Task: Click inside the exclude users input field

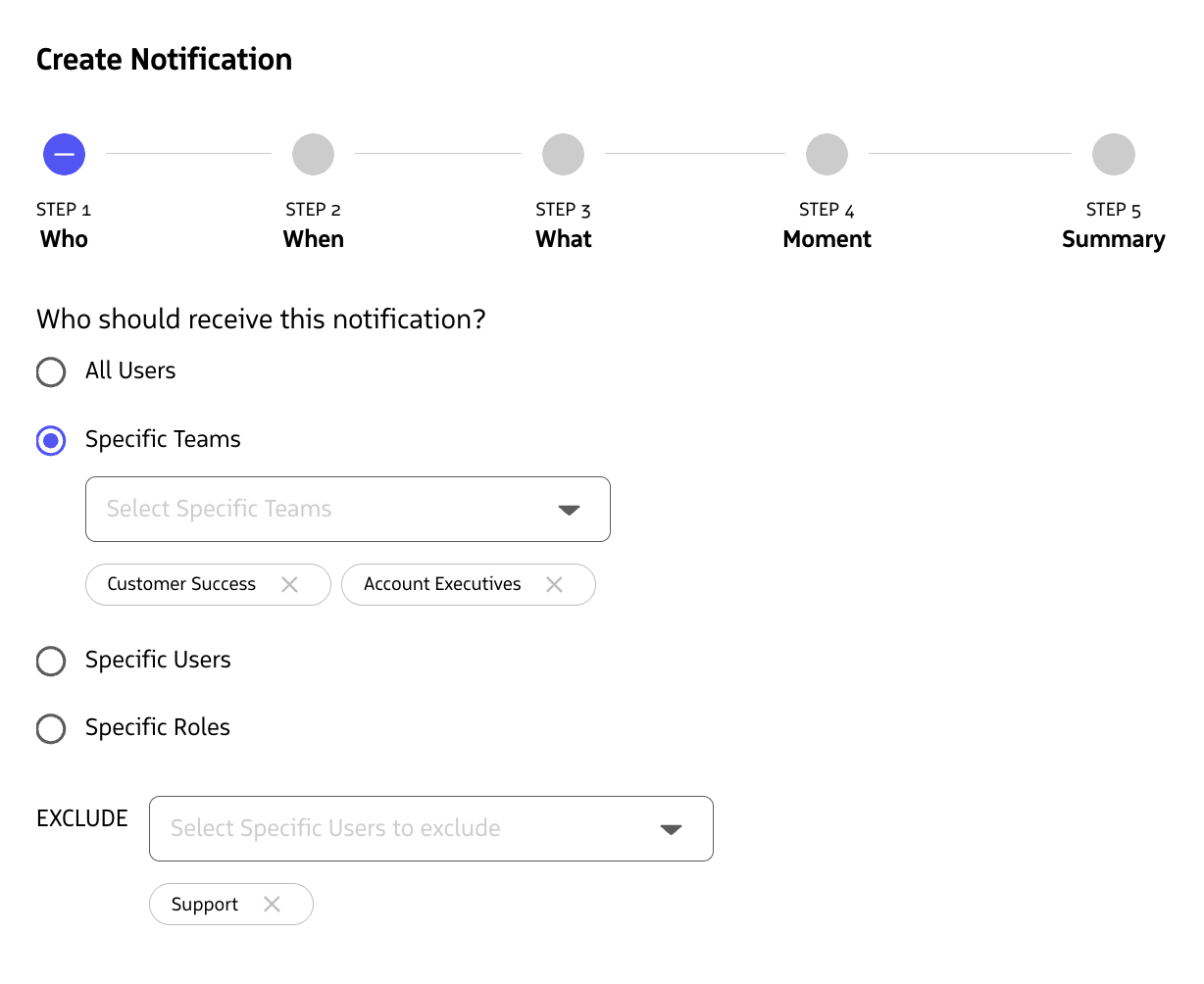Action: click(333, 828)
